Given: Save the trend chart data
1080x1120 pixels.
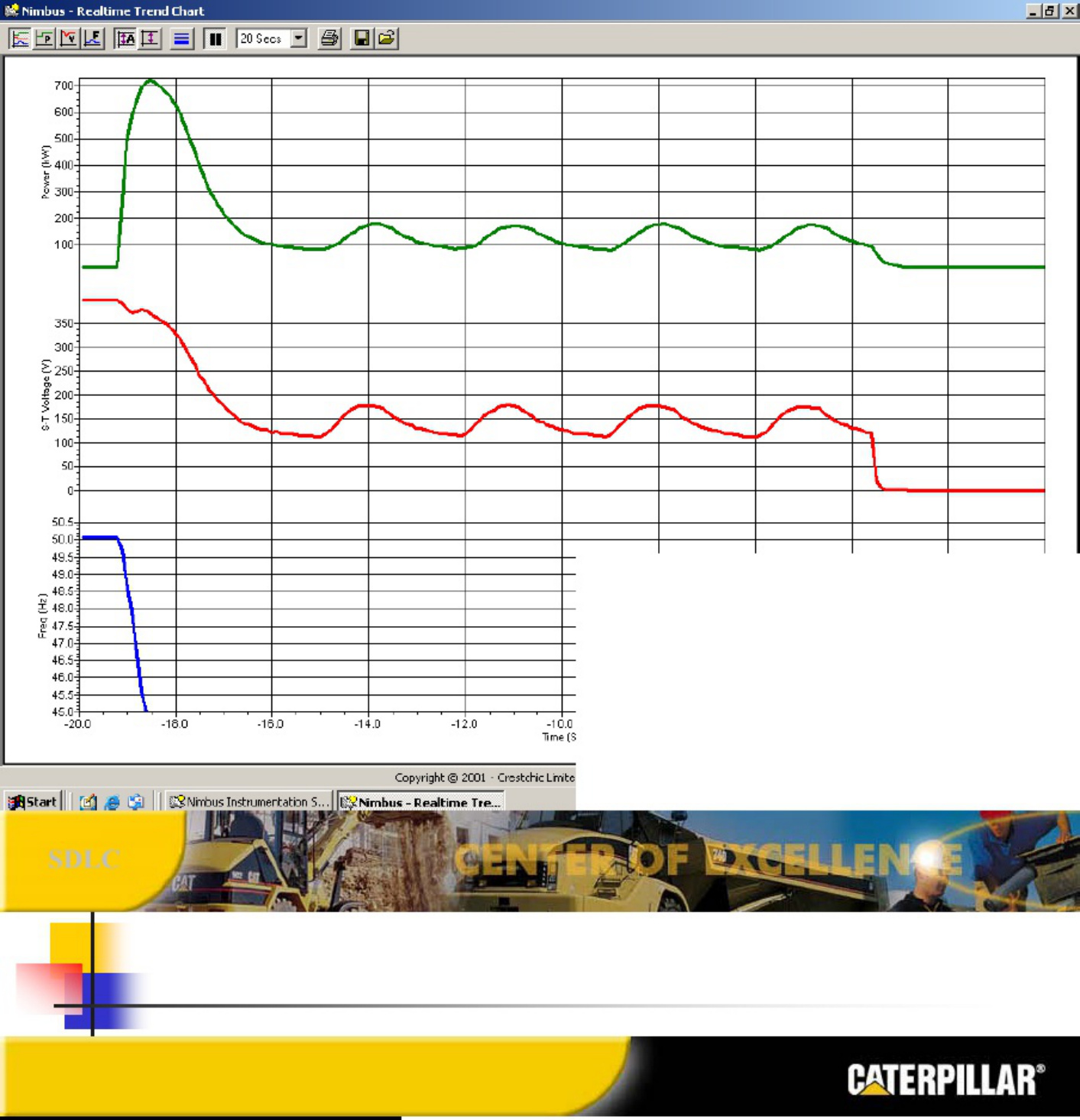Looking at the screenshot, I should point(362,38).
